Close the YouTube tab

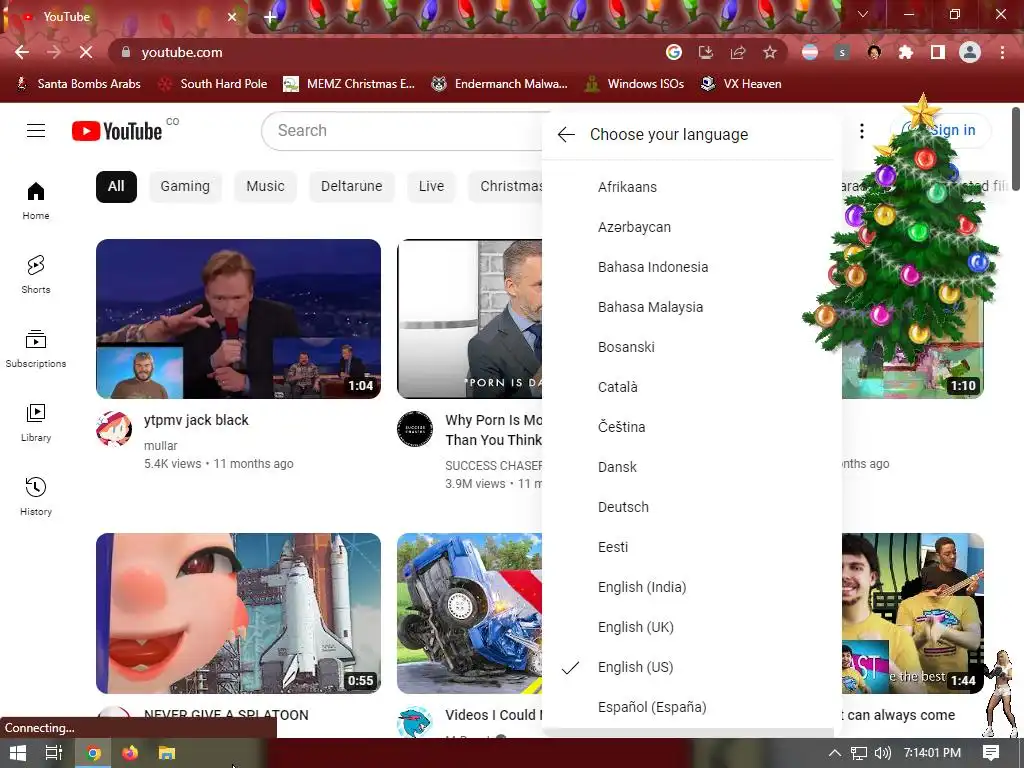(232, 17)
